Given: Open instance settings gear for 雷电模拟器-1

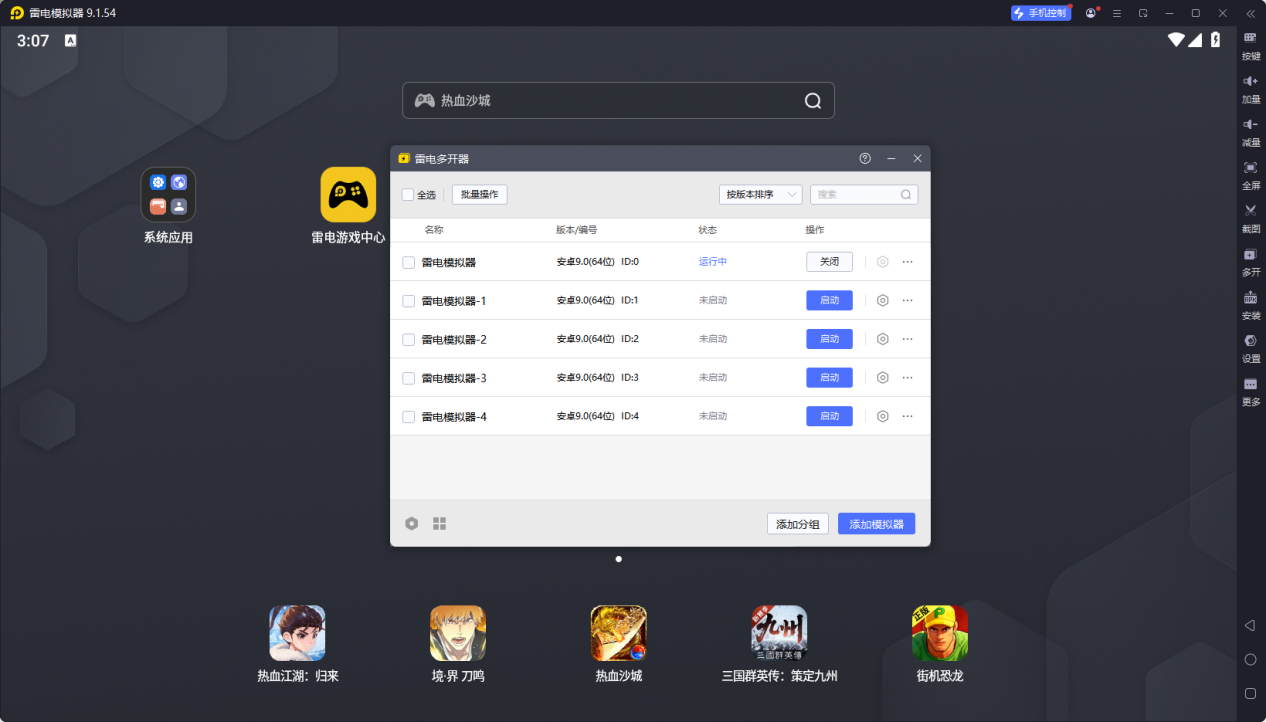Looking at the screenshot, I should (x=882, y=300).
